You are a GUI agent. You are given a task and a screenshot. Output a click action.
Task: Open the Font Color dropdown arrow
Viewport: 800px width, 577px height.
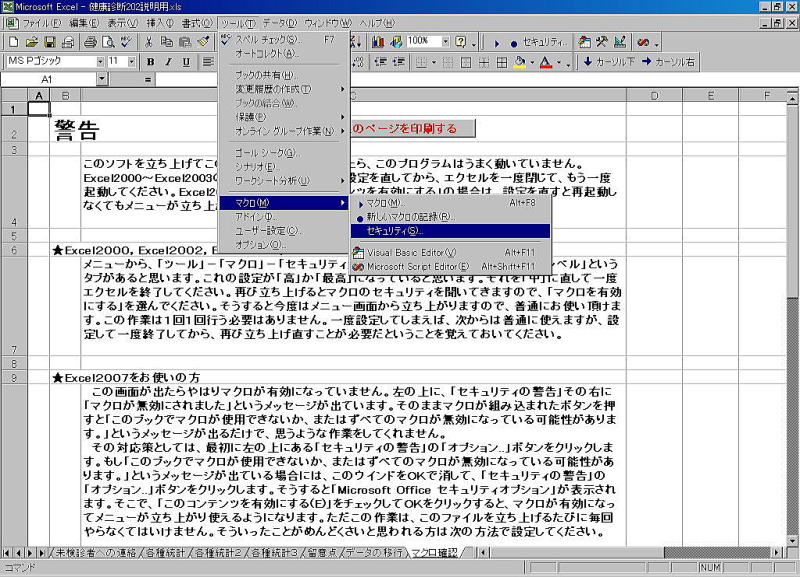[559, 63]
